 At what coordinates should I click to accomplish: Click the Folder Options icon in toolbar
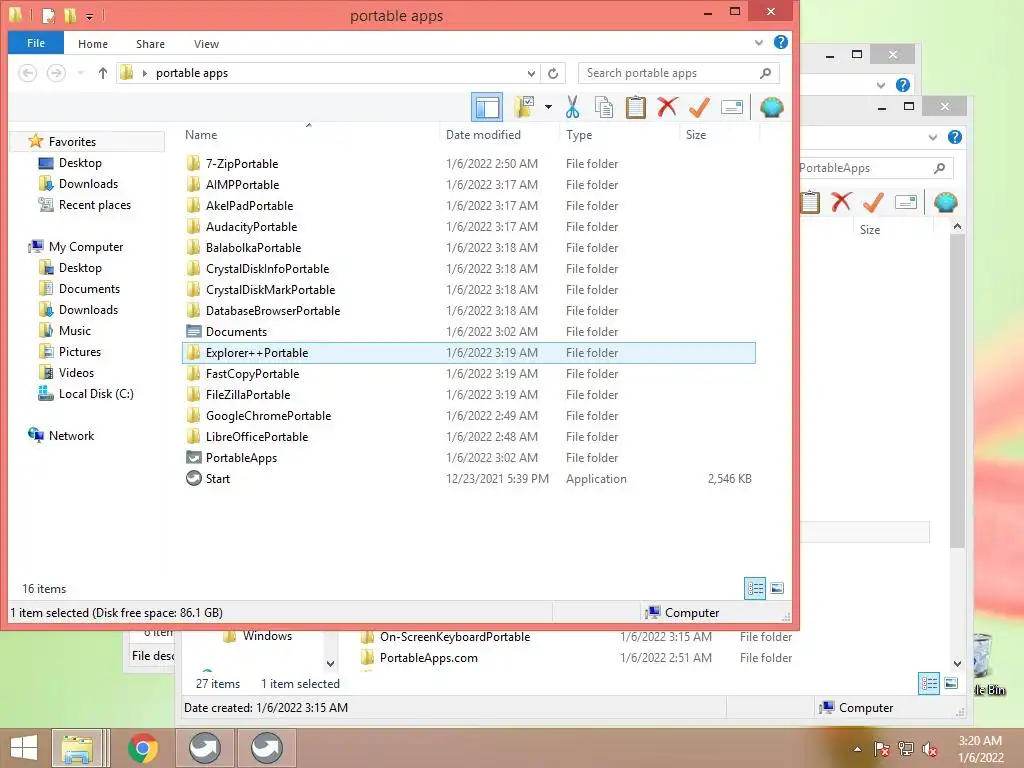coord(524,107)
